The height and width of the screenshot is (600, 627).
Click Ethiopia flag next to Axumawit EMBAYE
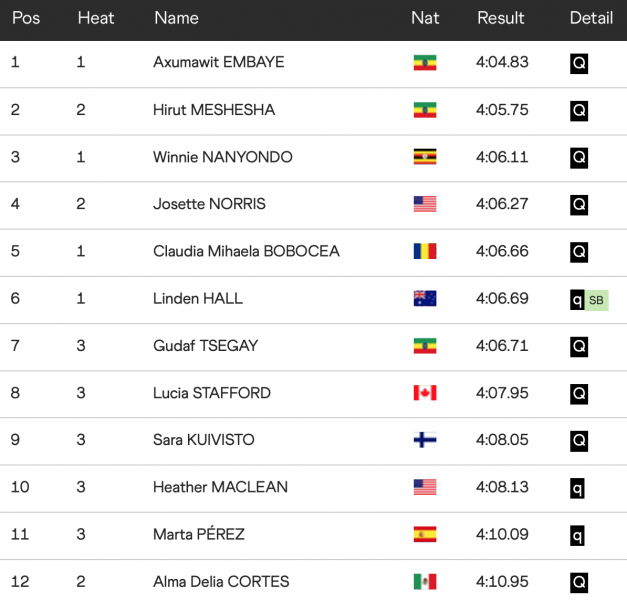click(x=425, y=63)
